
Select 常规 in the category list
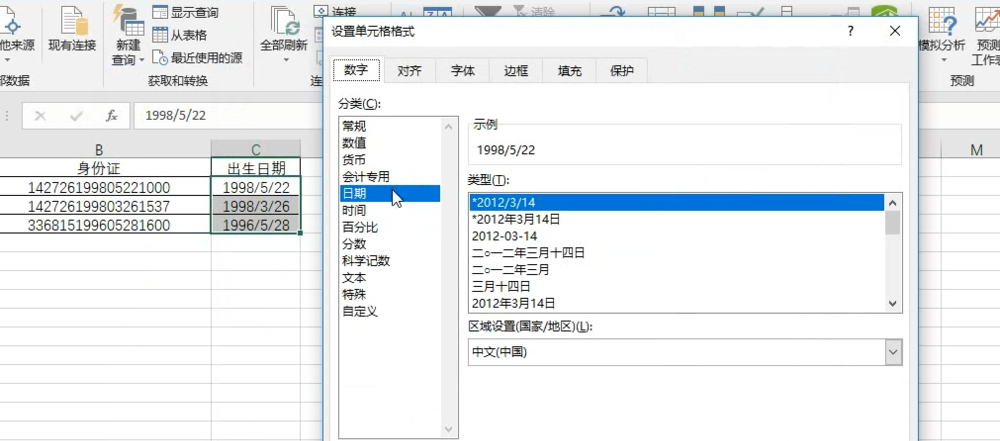click(x=390, y=126)
